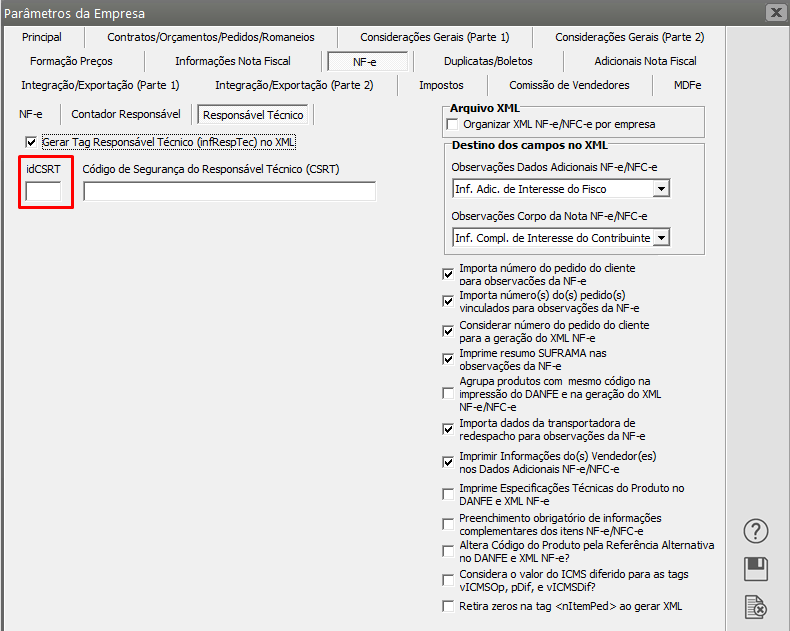Click Inf. Adic. de Interesse do Fisco field
The width and height of the screenshot is (790, 631).
(x=553, y=189)
